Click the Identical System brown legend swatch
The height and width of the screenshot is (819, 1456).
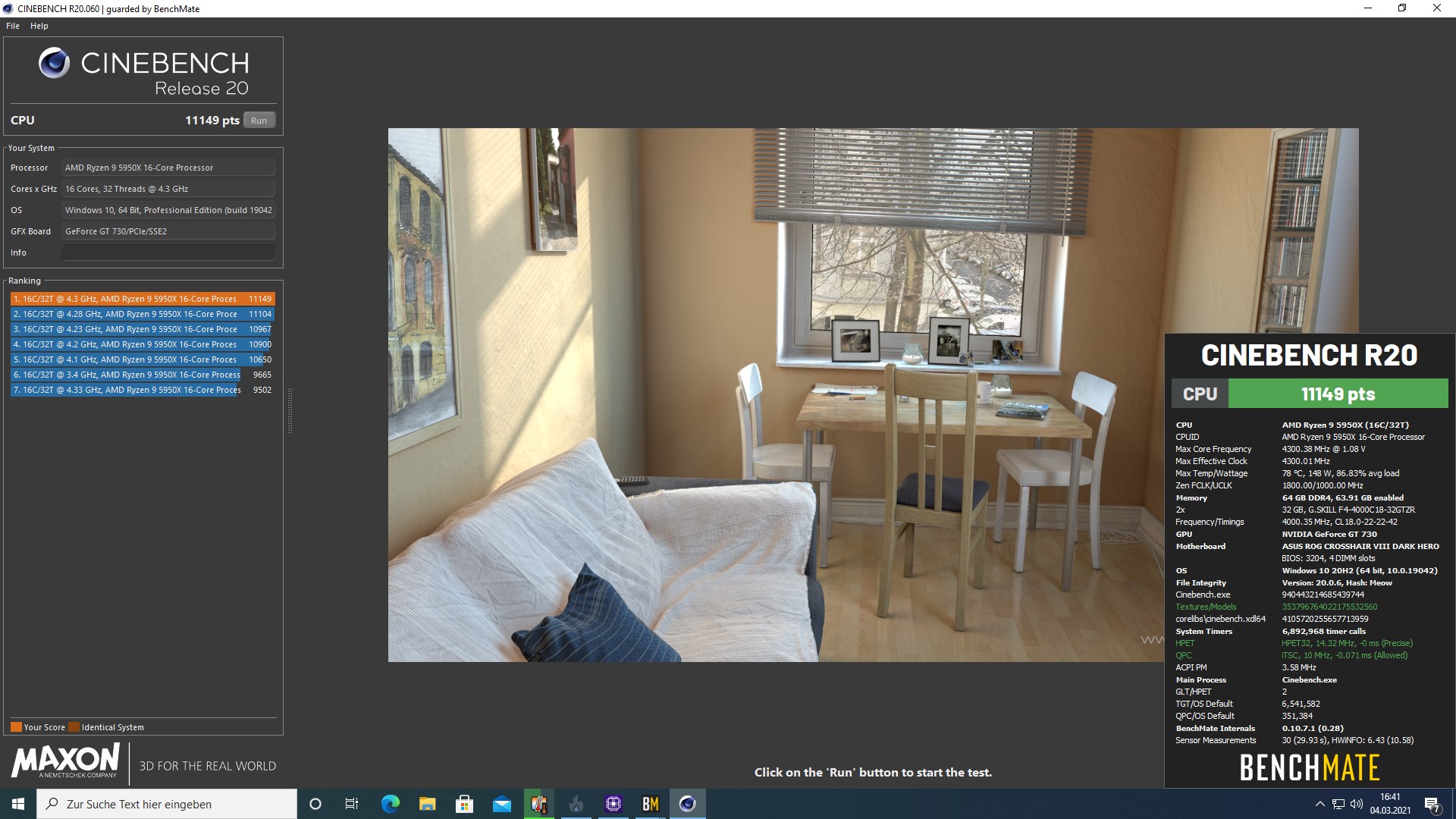[74, 726]
